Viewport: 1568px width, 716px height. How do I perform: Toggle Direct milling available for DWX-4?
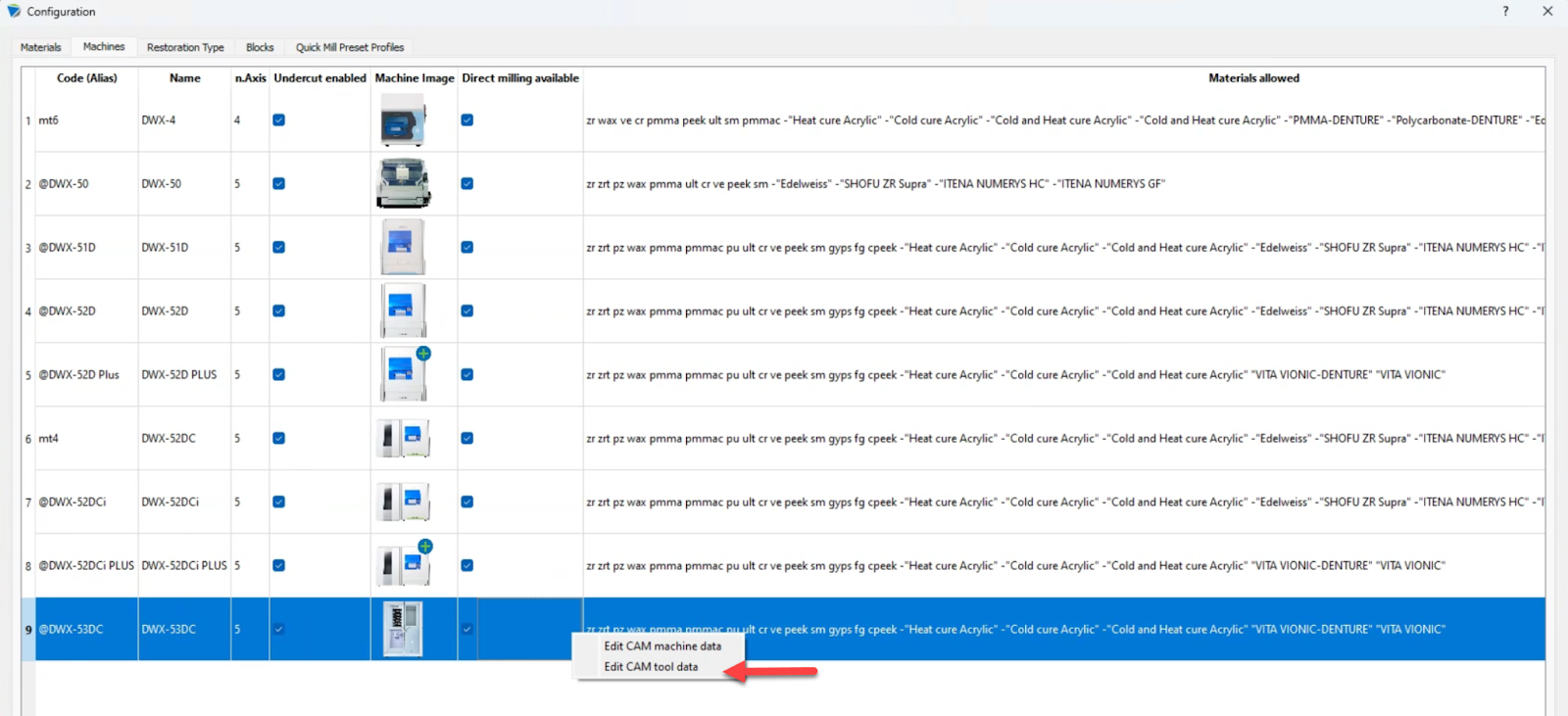point(467,120)
